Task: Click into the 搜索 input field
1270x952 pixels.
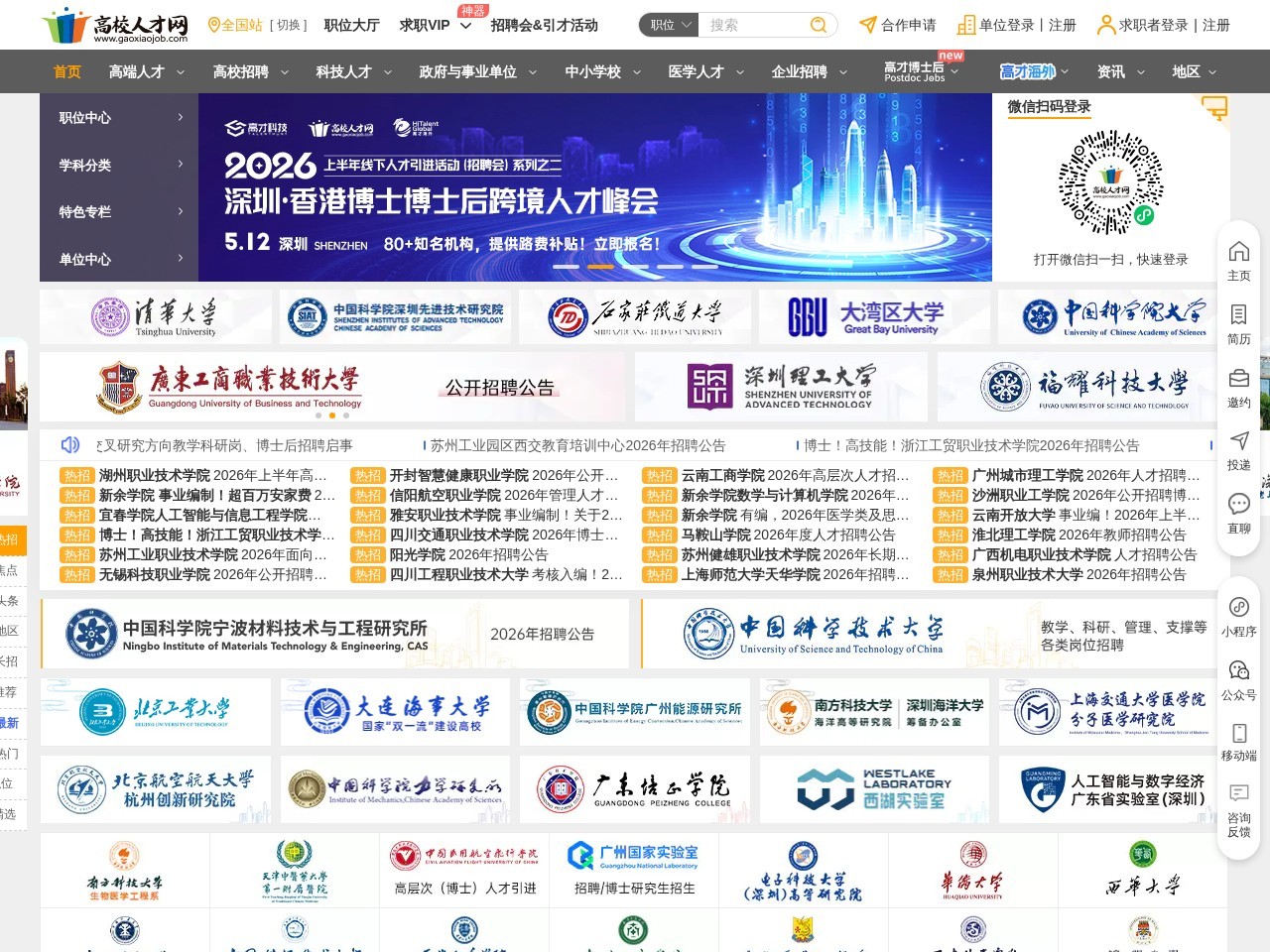Action: pos(754,25)
